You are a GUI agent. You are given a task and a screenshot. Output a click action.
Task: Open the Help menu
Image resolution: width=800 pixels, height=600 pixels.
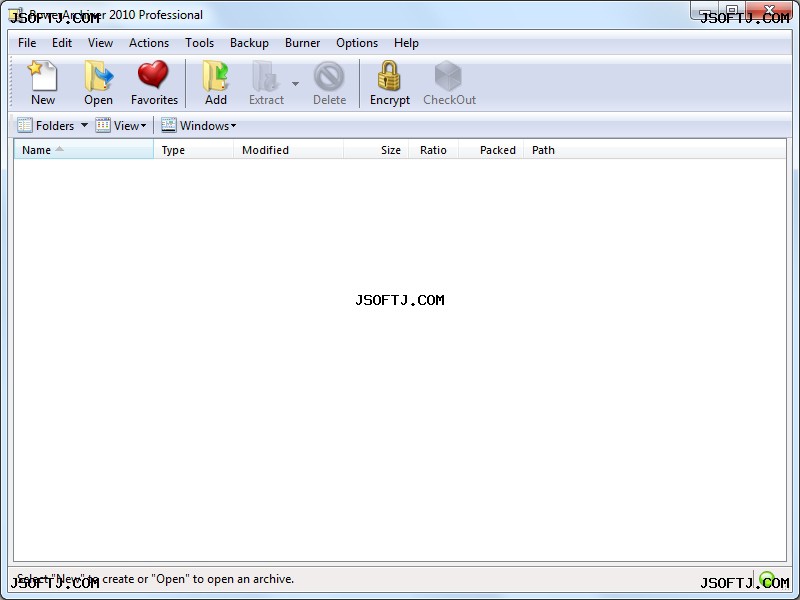coord(406,43)
